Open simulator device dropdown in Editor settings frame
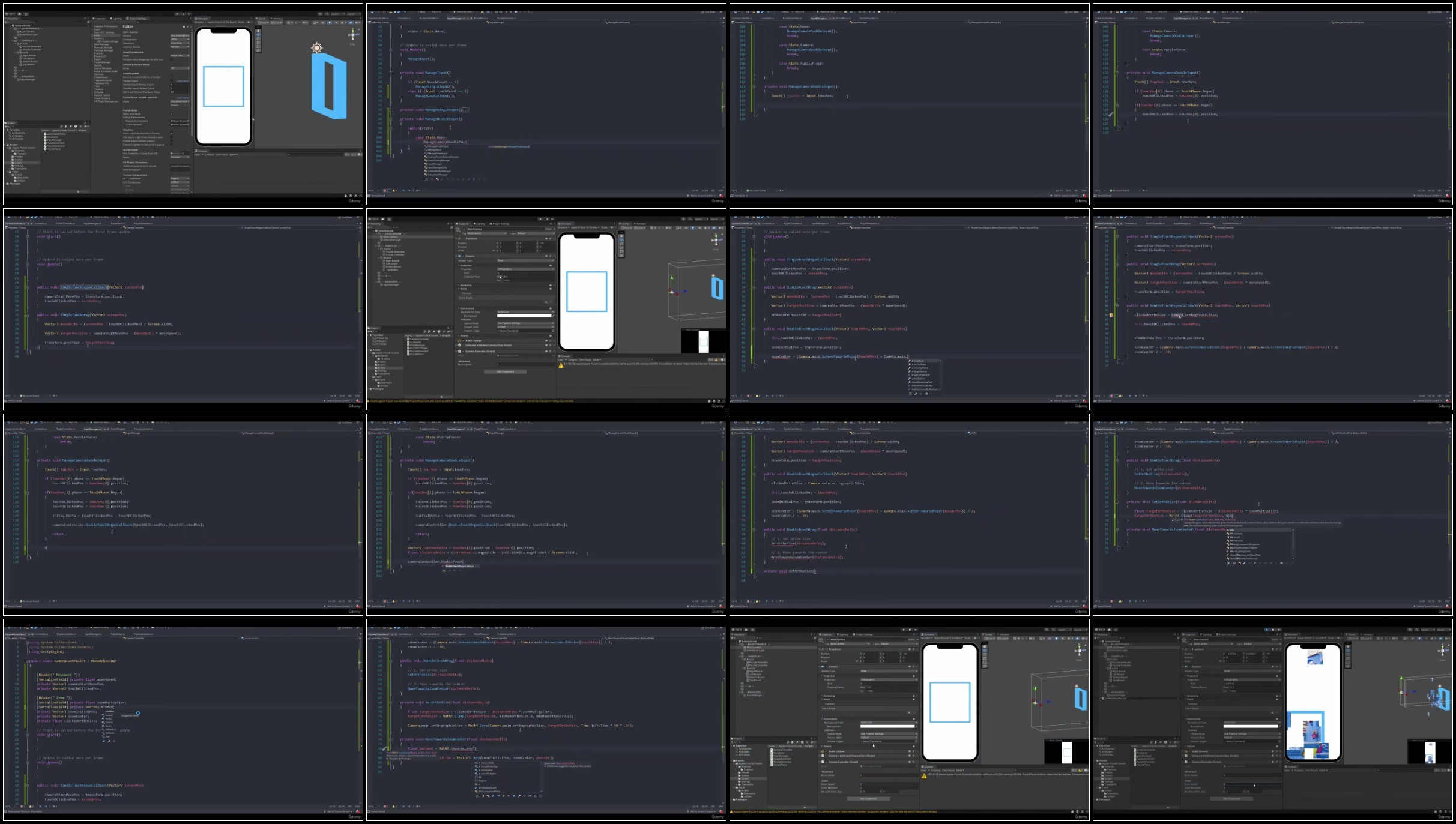This screenshot has width=1456, height=824. [222, 22]
